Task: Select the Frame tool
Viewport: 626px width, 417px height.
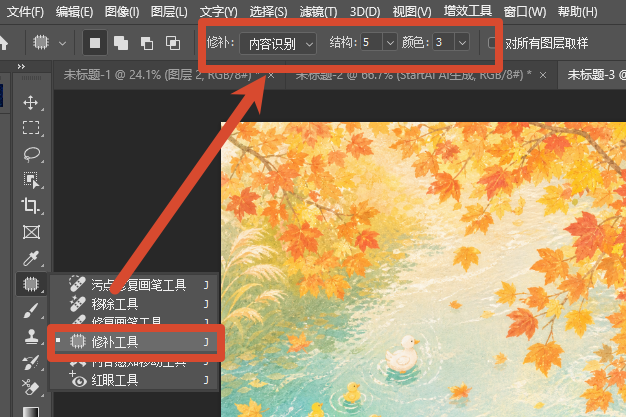Action: click(x=31, y=232)
